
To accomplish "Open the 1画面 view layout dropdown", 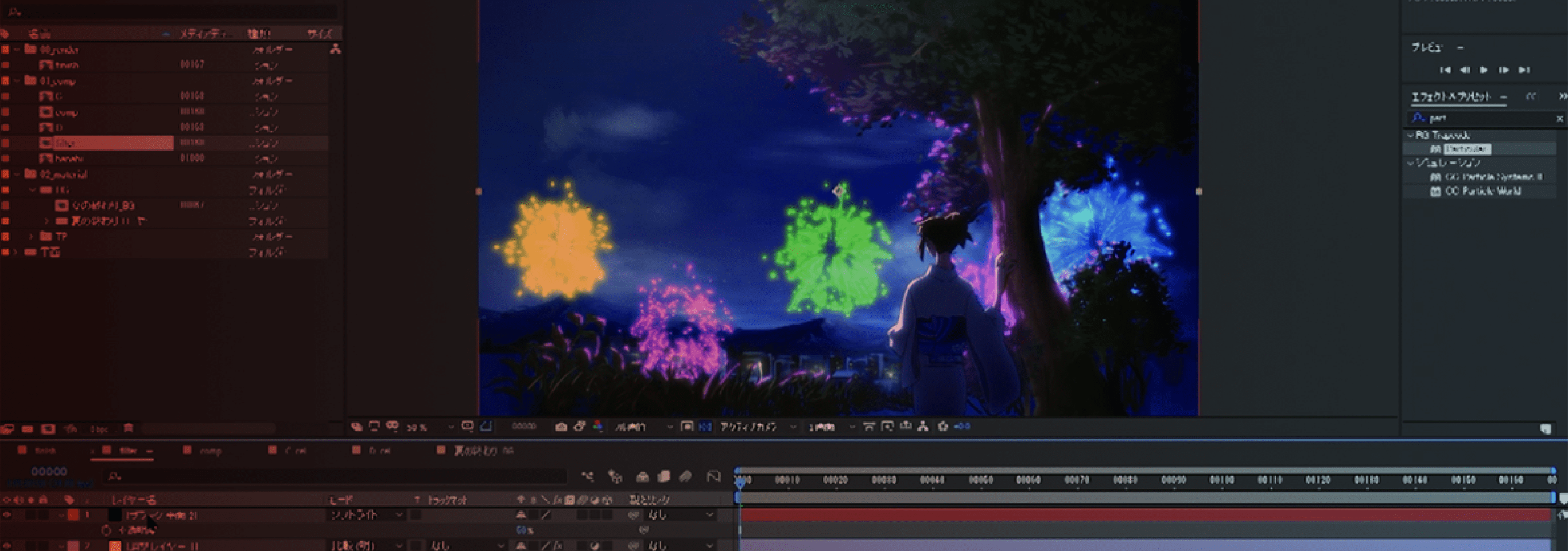I will (832, 428).
